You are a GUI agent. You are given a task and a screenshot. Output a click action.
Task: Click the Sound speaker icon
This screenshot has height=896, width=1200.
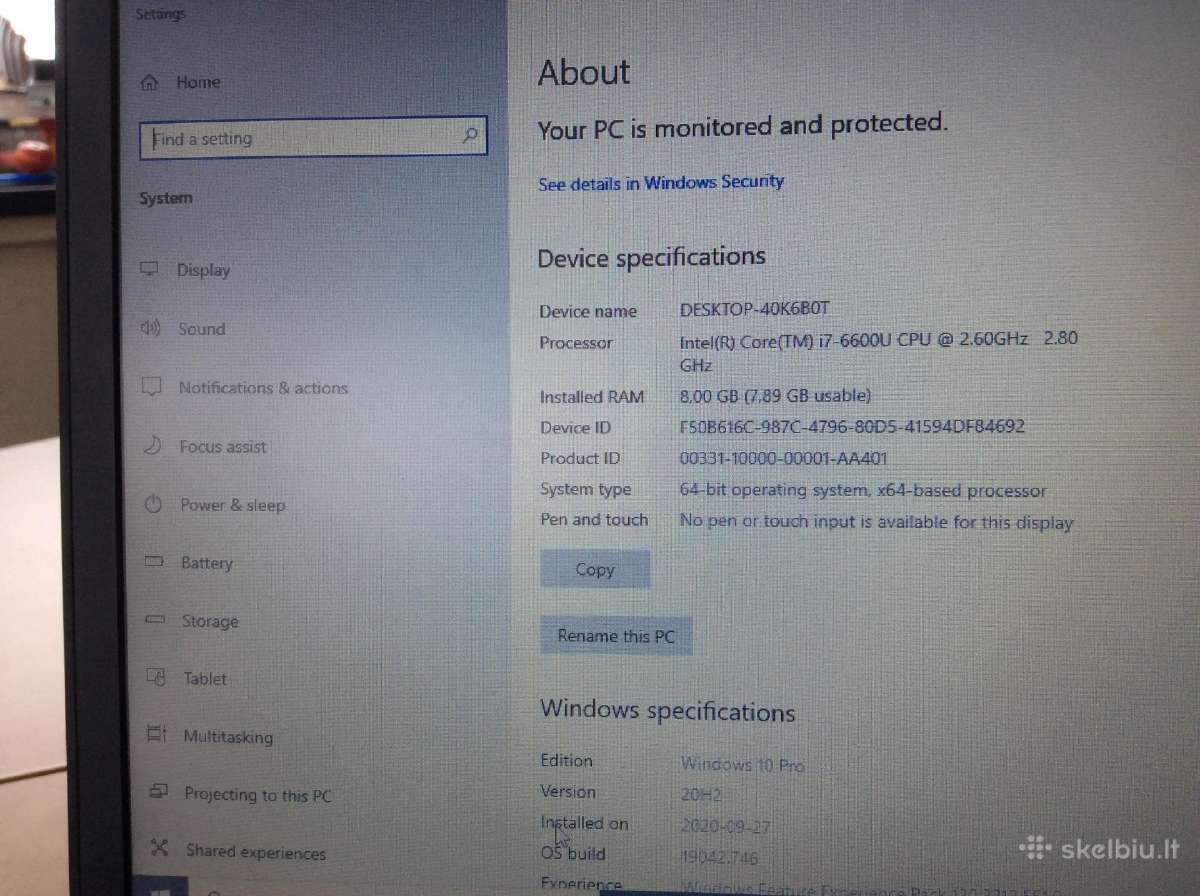(x=151, y=328)
